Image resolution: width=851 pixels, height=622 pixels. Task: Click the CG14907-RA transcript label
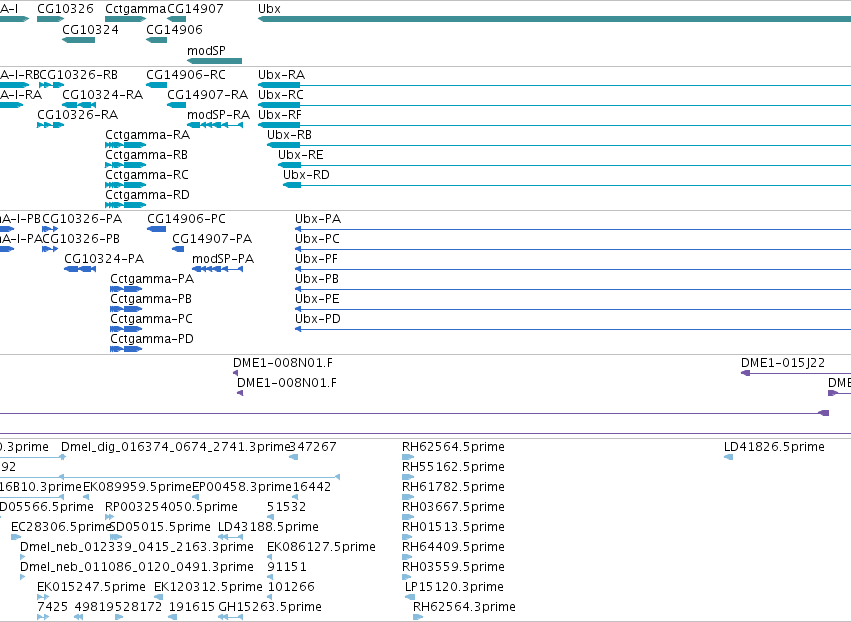(207, 95)
